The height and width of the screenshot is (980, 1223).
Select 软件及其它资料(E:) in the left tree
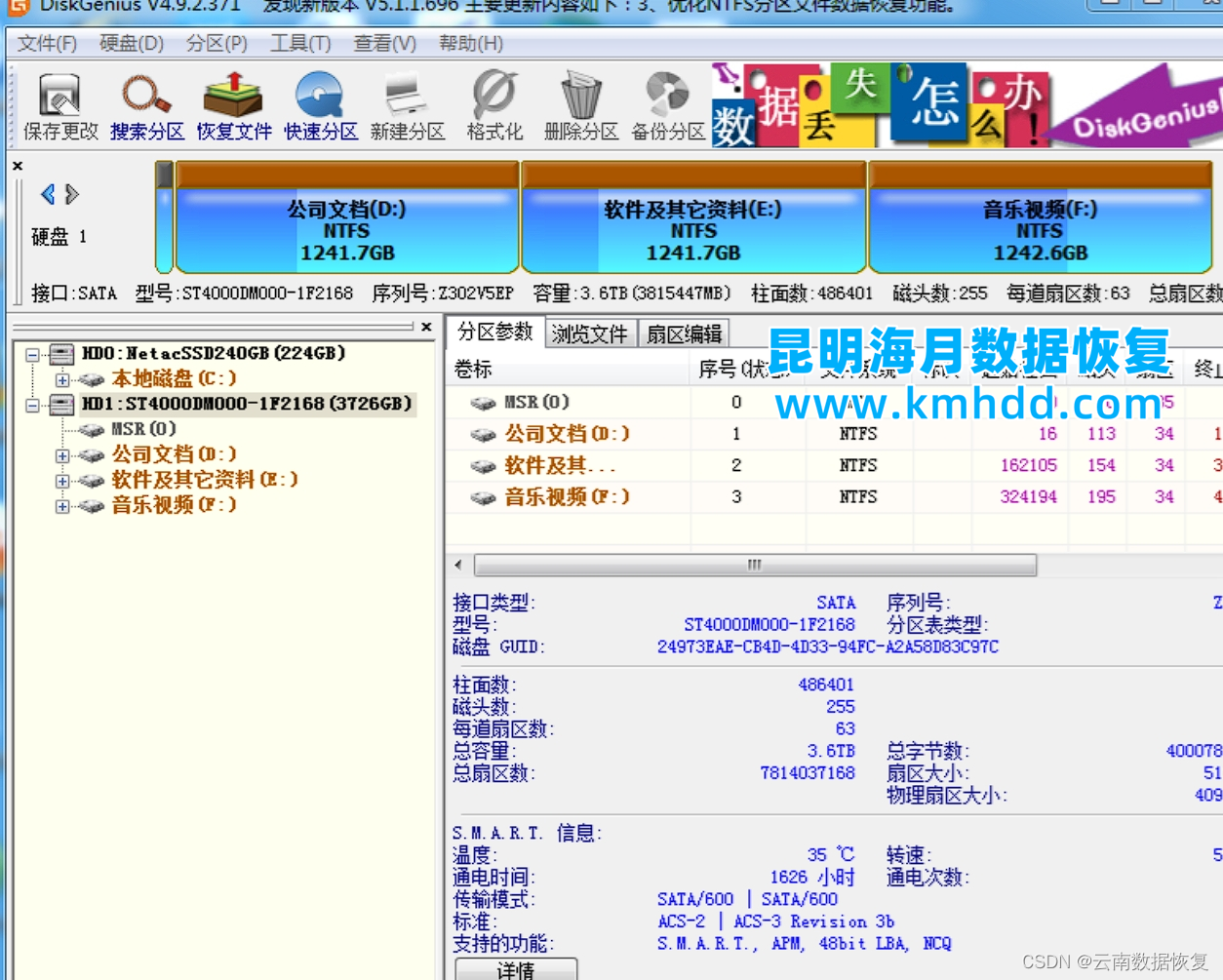(205, 480)
